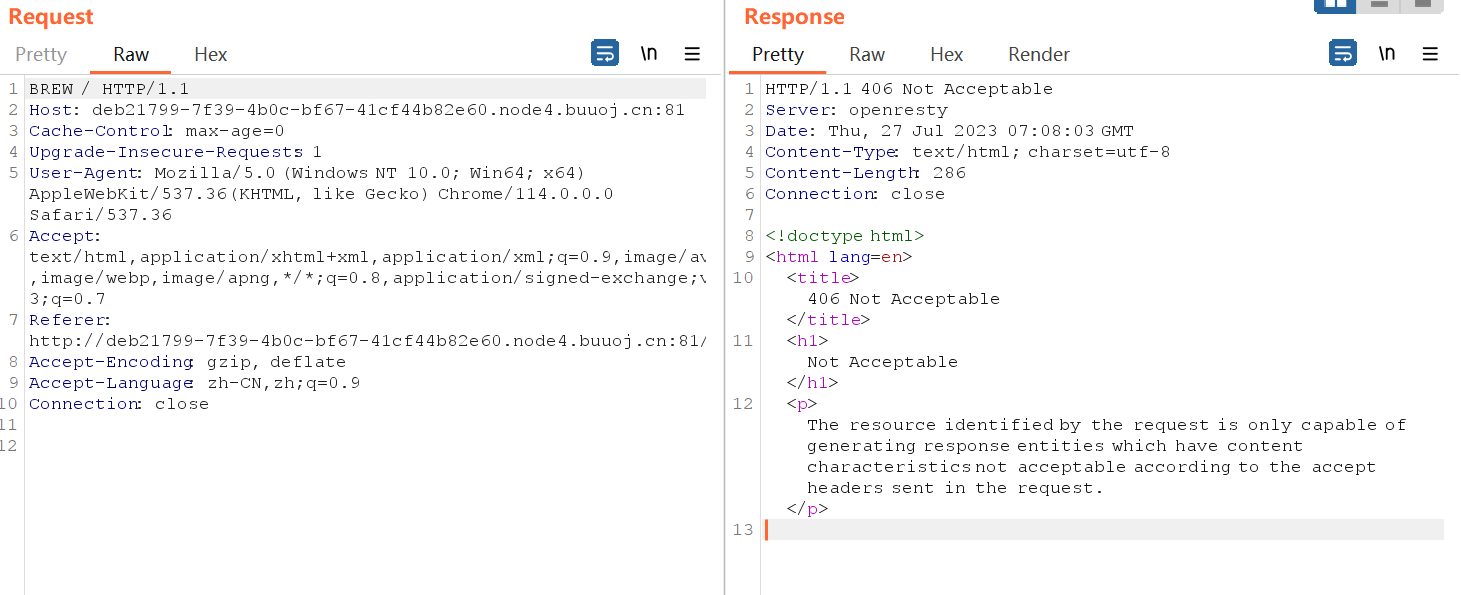Click the 406 Not Acceptable status line

point(908,89)
